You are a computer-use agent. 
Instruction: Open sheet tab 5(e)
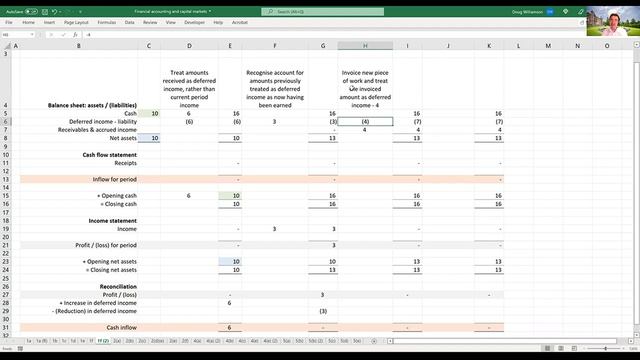(357, 341)
